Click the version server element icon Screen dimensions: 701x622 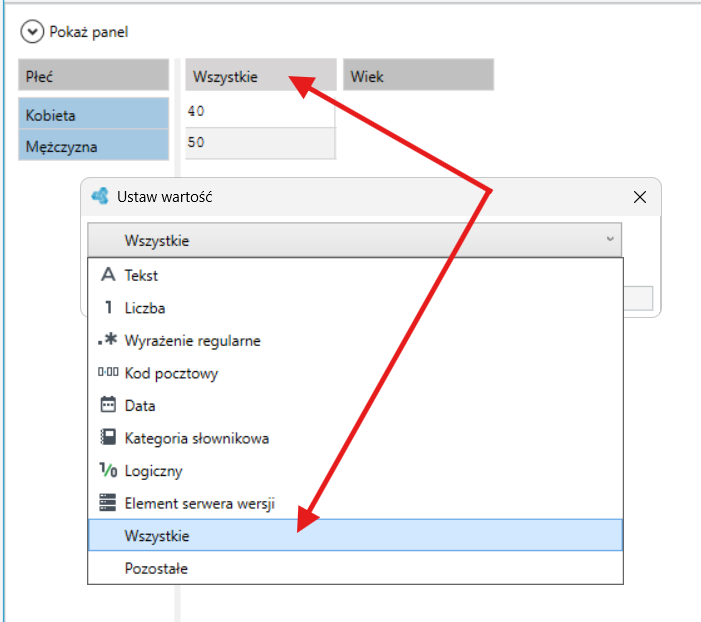(x=108, y=502)
